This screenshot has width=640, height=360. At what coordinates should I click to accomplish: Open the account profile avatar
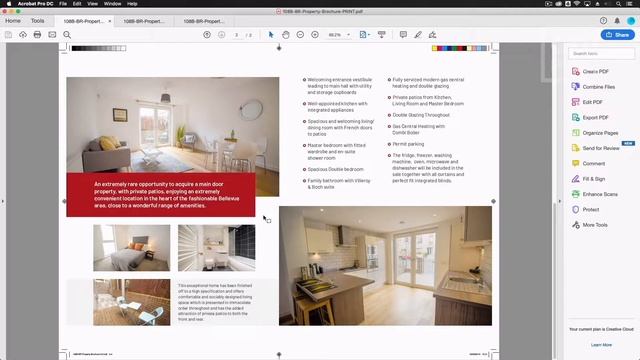pos(631,20)
